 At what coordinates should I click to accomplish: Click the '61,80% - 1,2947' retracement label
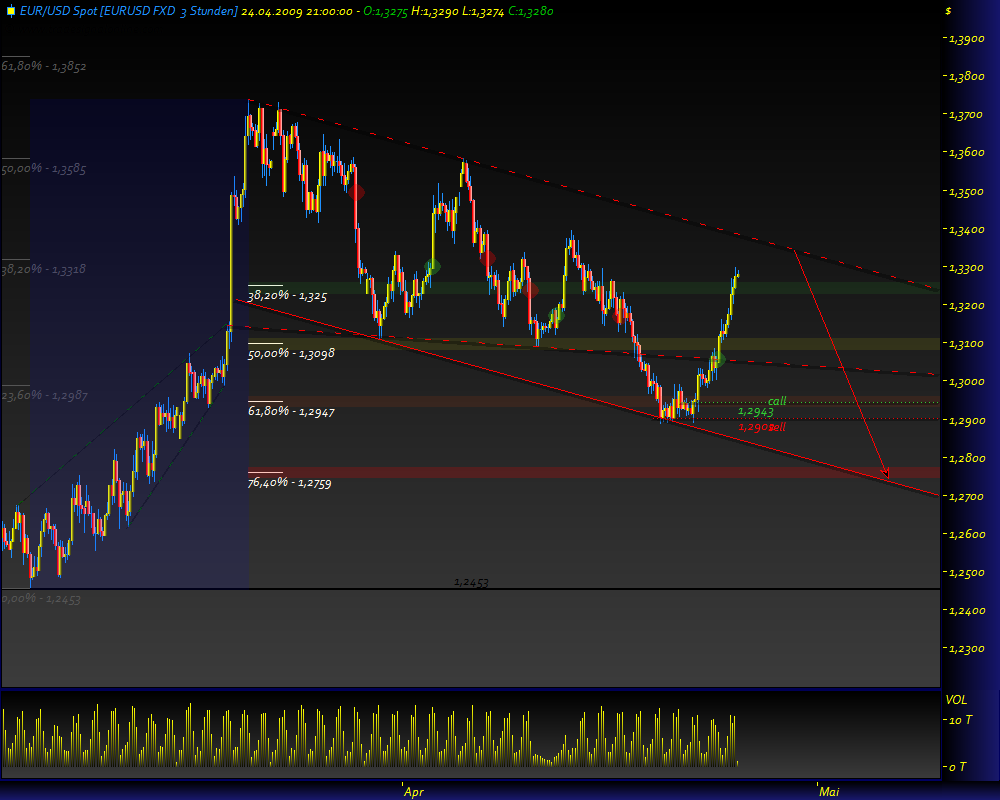tap(291, 412)
